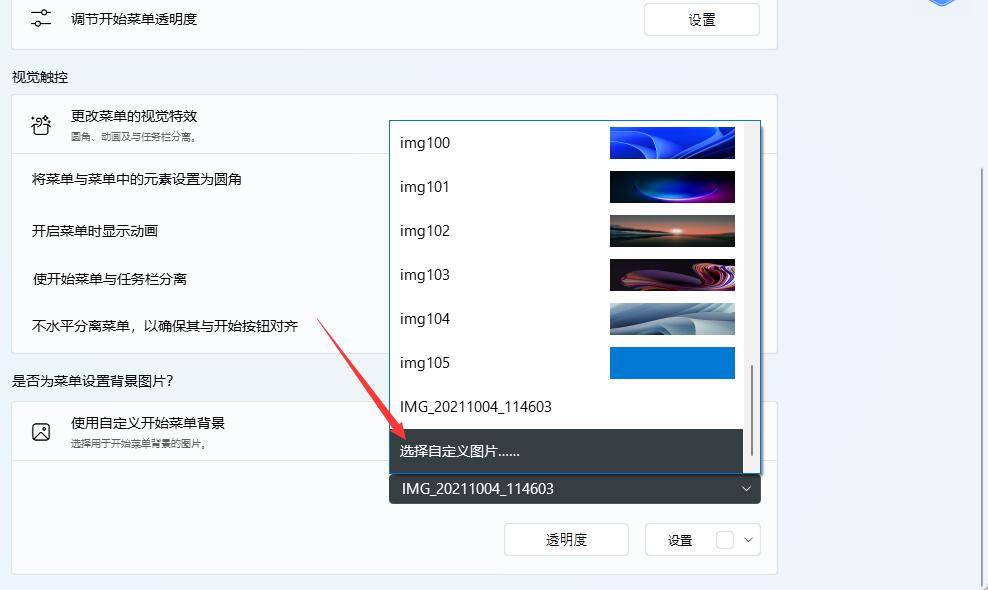Click 使开始菜单与任务栏分离 row text
Screen dimensions: 988x590
(110, 279)
